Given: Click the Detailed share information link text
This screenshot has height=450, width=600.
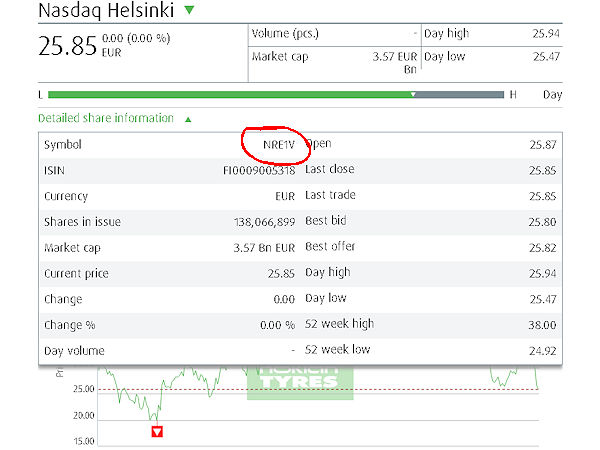Looking at the screenshot, I should click(x=106, y=118).
